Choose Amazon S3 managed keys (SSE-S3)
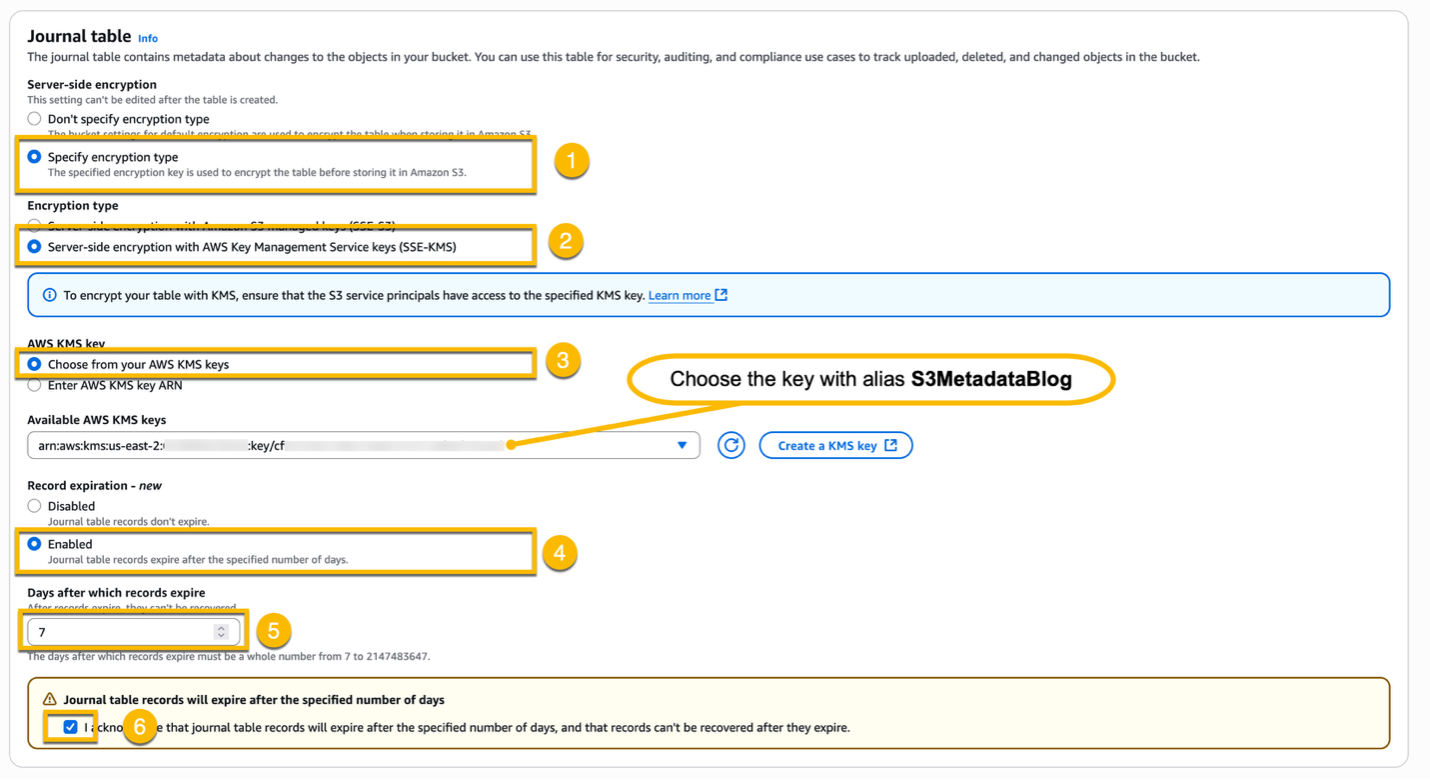The image size is (1430, 782). point(34,226)
